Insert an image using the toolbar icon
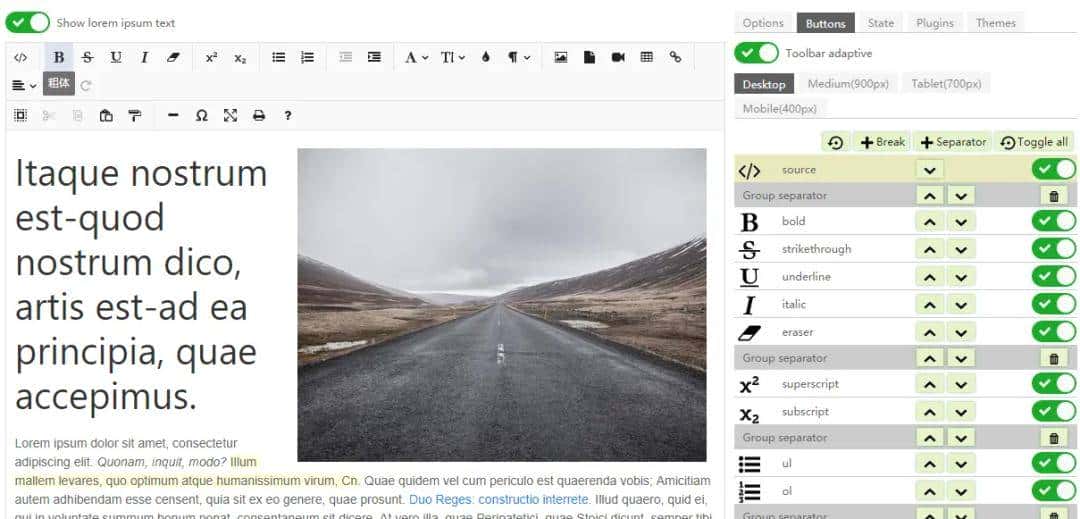The height and width of the screenshot is (519, 1080). [561, 58]
